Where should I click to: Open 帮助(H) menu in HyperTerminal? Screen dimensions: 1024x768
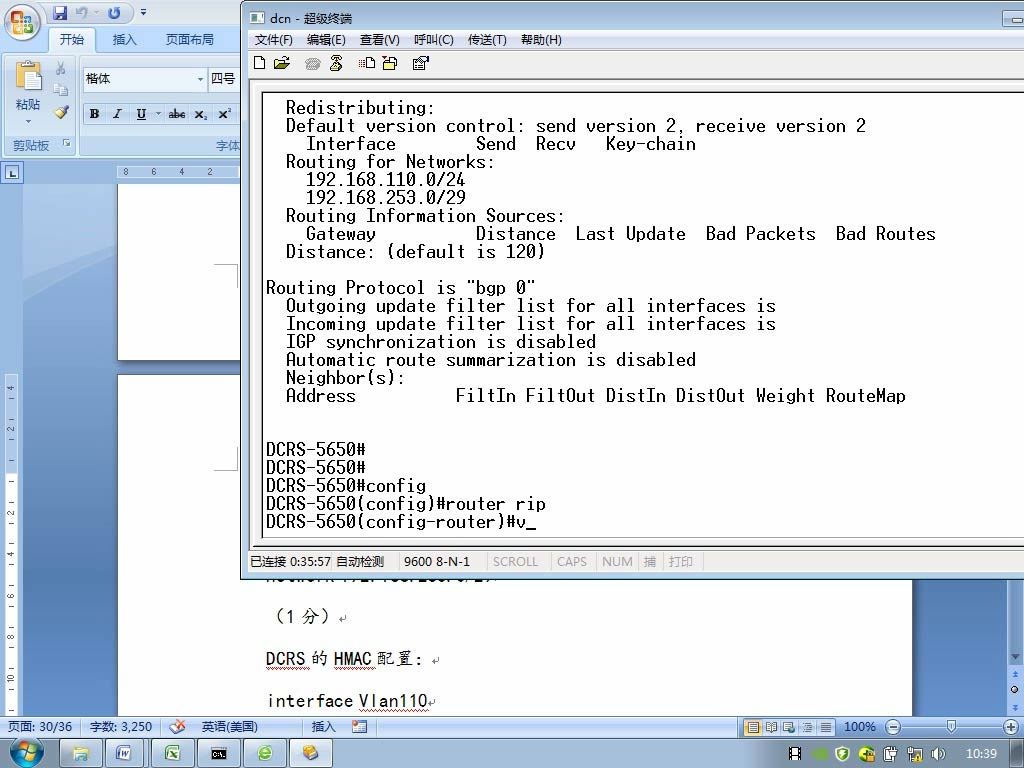[541, 40]
